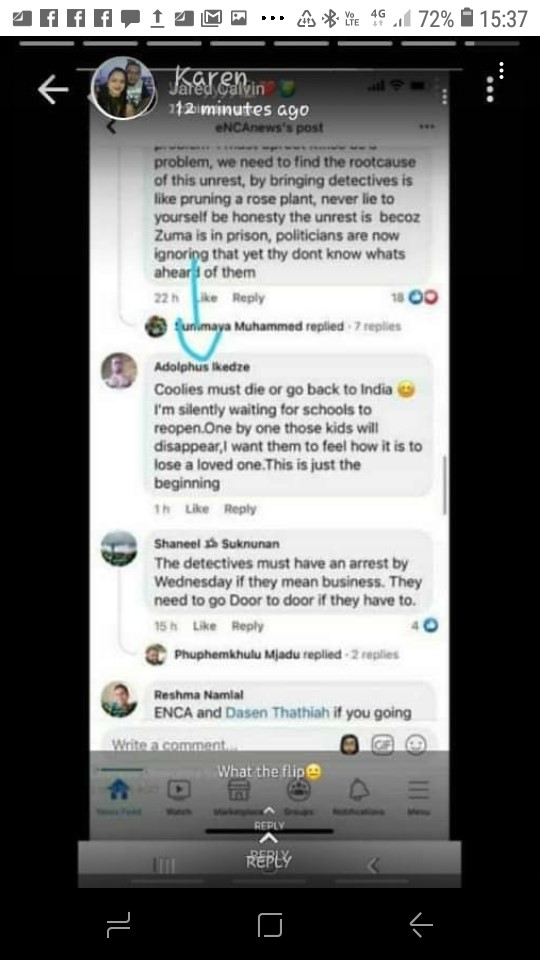The width and height of the screenshot is (540, 960).
Task: Open the GIF picker in comment box
Action: (383, 744)
